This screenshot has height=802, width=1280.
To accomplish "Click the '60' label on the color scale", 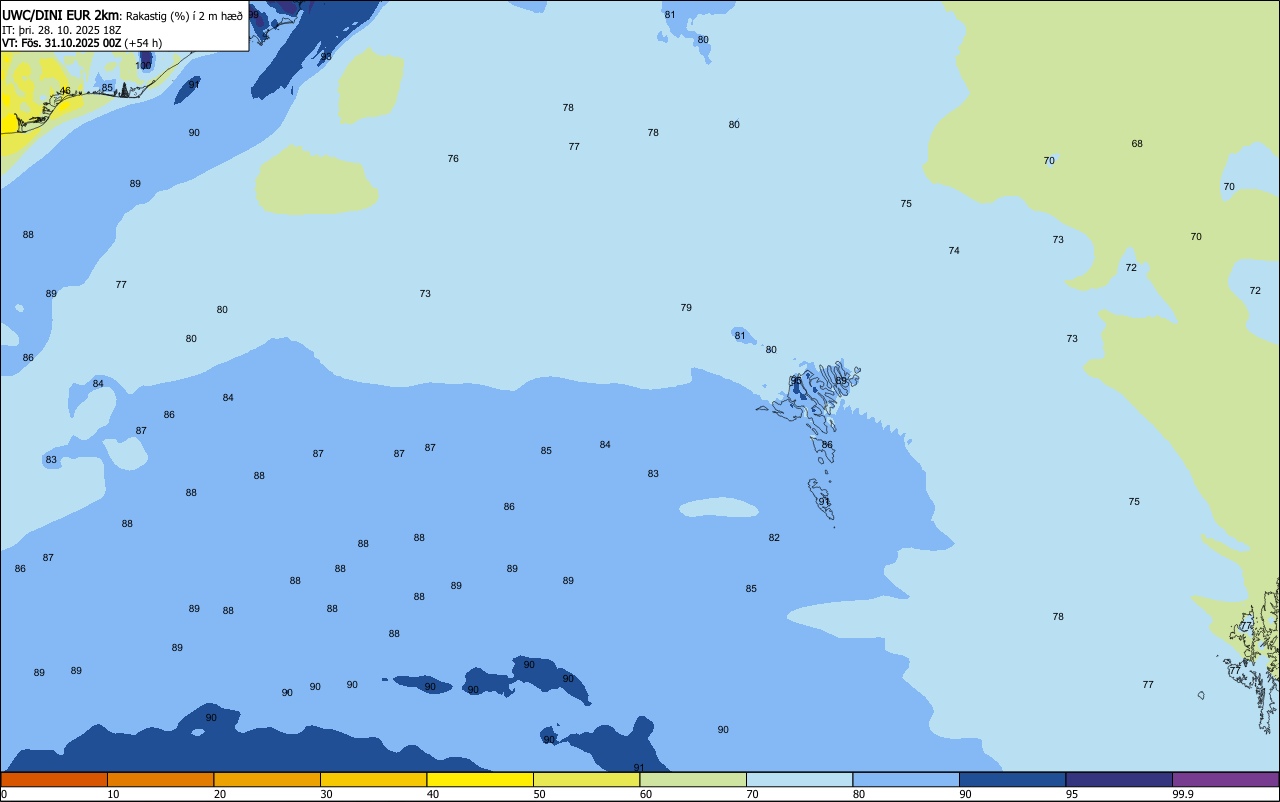I will pyautogui.click(x=646, y=794).
